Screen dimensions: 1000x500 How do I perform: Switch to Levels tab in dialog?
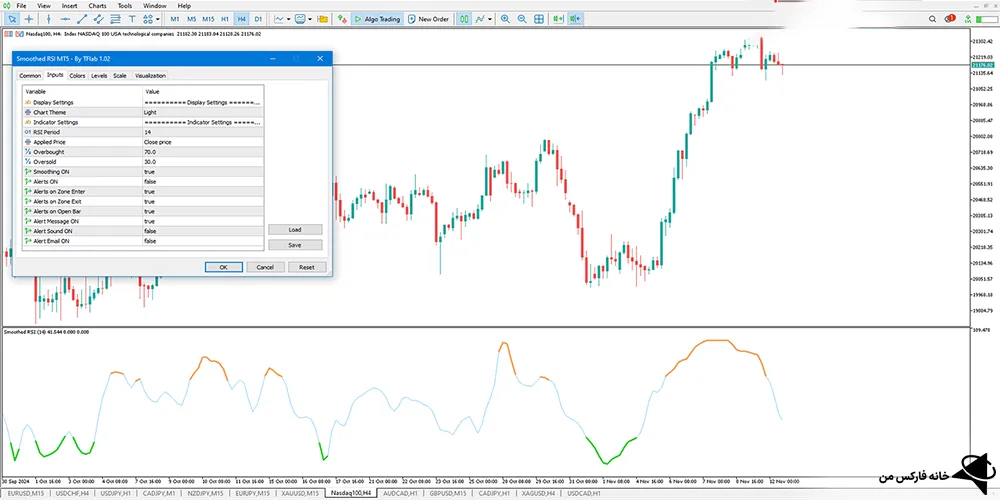coord(99,76)
